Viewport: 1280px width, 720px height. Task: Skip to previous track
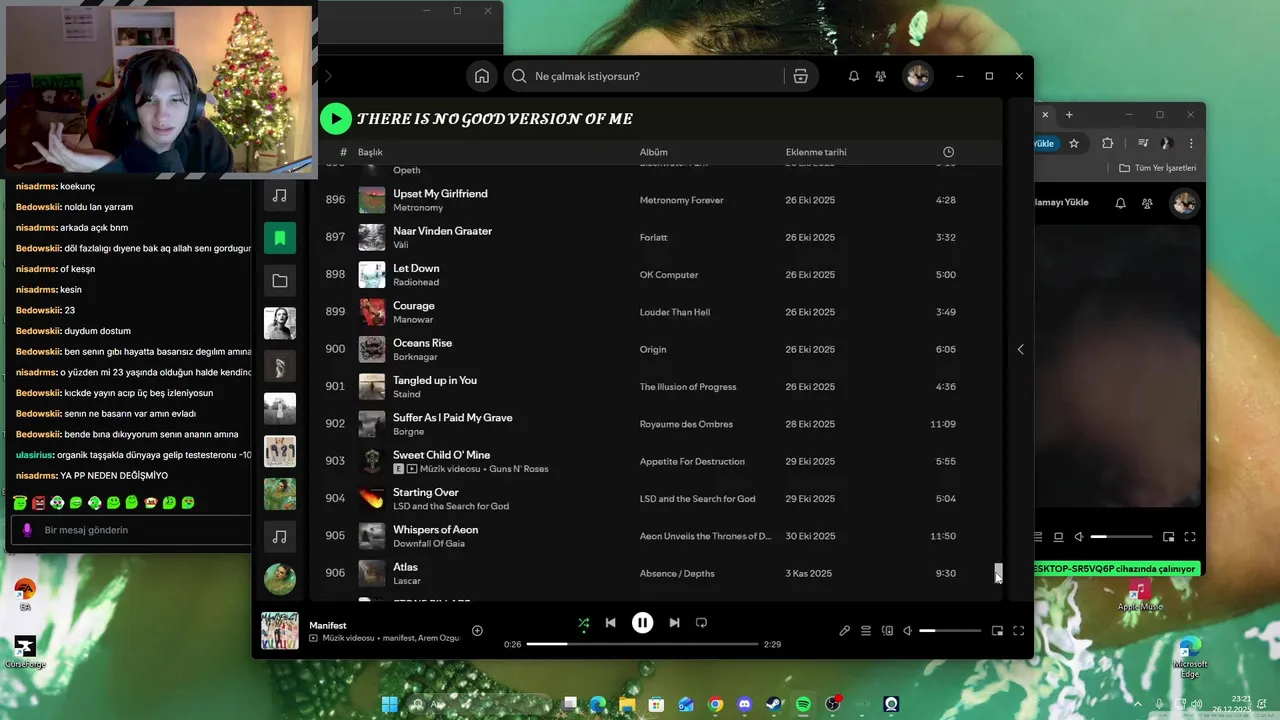click(611, 623)
